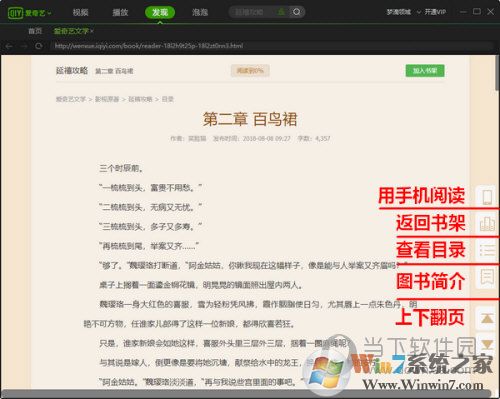Open the 泡泡 tab

pyautogui.click(x=200, y=13)
